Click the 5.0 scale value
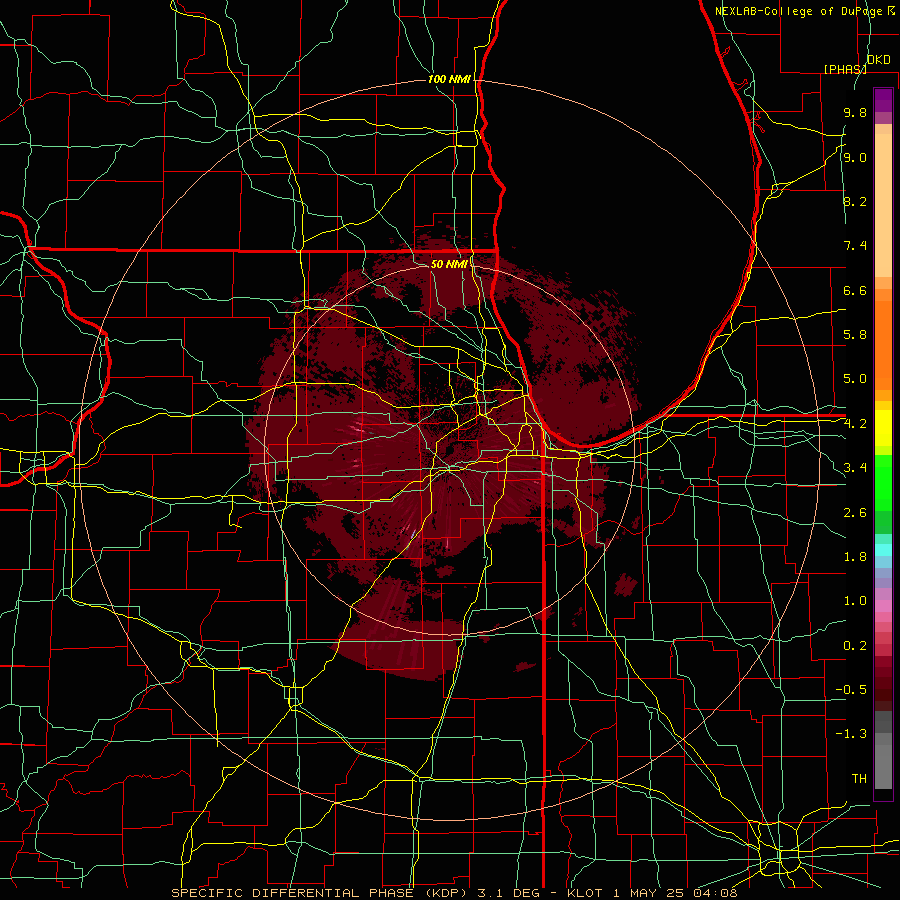The height and width of the screenshot is (900, 900). [x=855, y=379]
